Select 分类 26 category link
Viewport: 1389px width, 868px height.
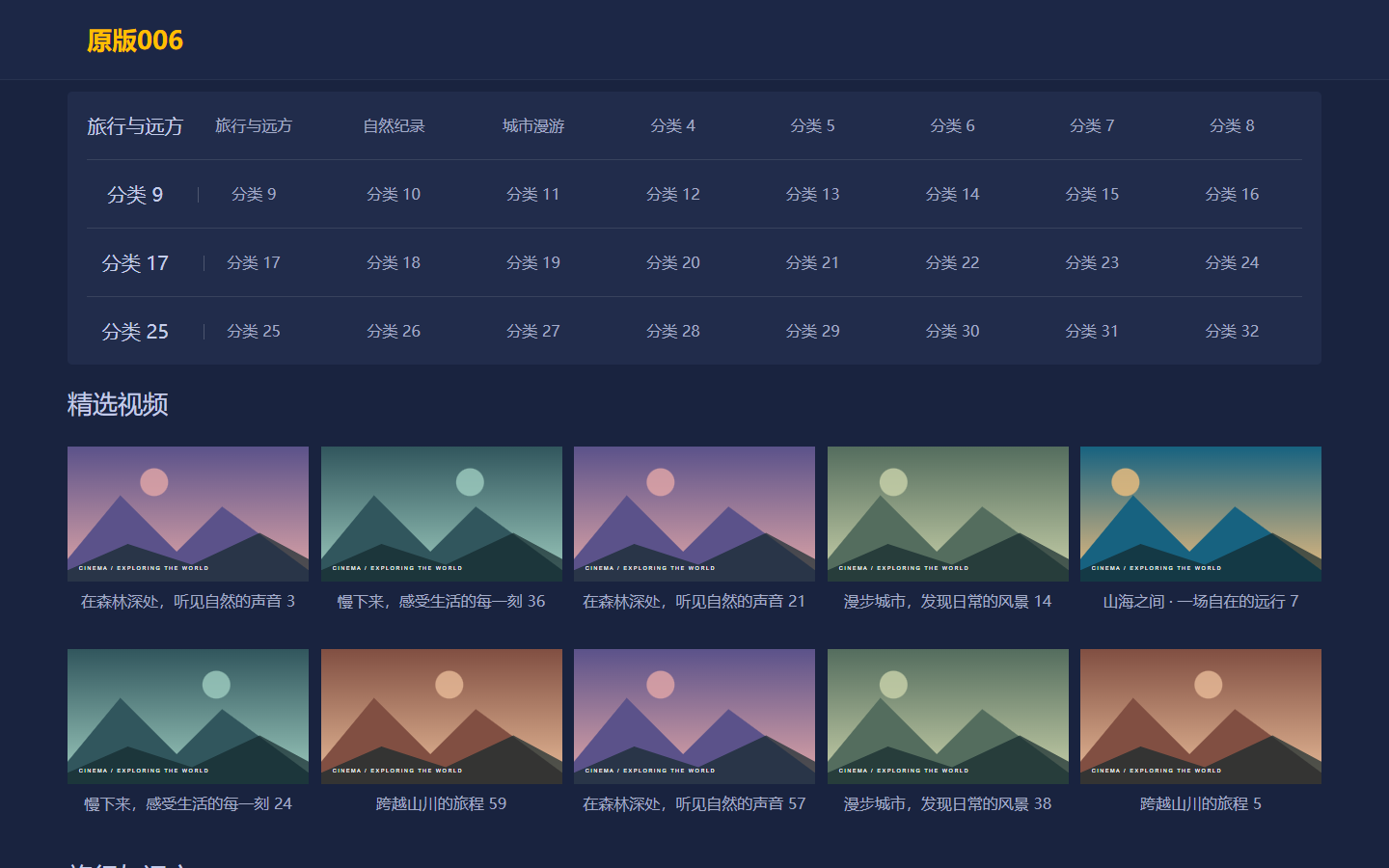[x=394, y=332]
